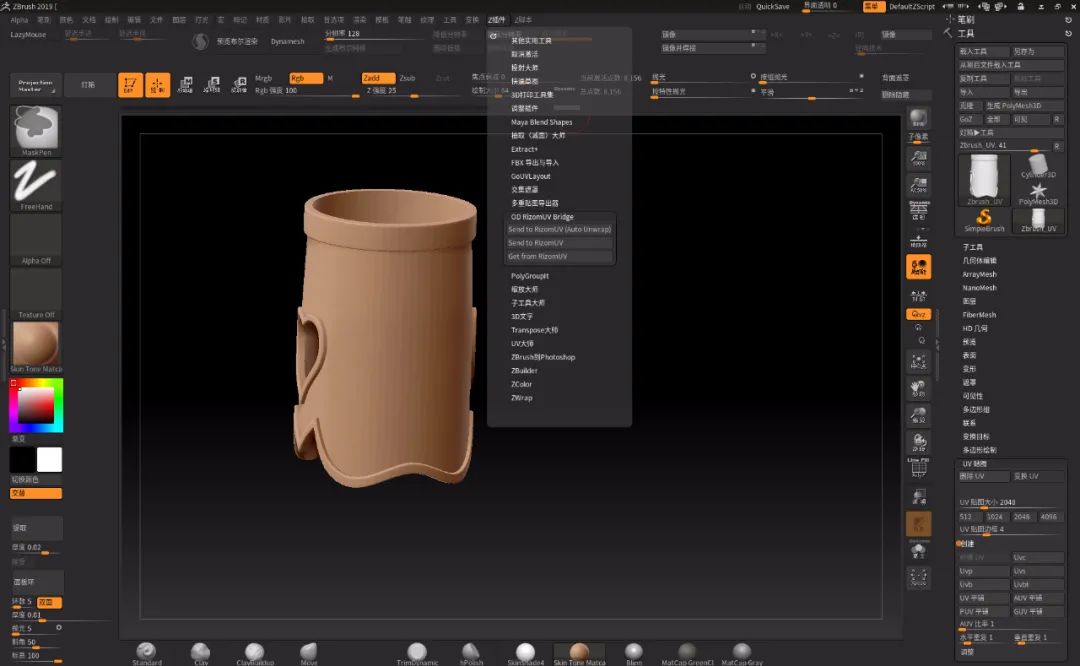This screenshot has width=1080, height=666.
Task: Expand the FiberMesh subpalette
Action: [979, 315]
